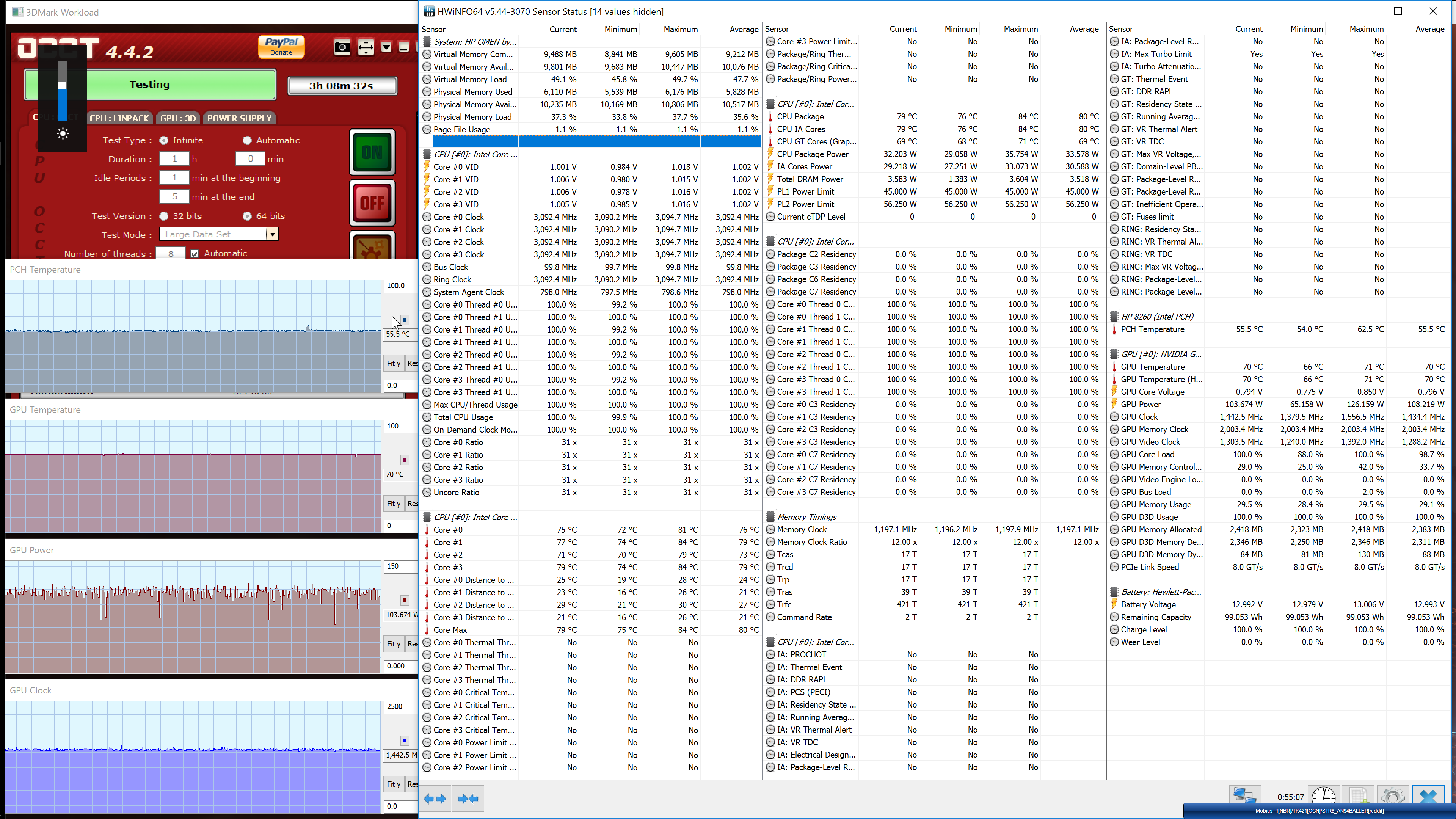1456x819 pixels.
Task: Click Memory Timings group chip icon
Action: [x=770, y=516]
